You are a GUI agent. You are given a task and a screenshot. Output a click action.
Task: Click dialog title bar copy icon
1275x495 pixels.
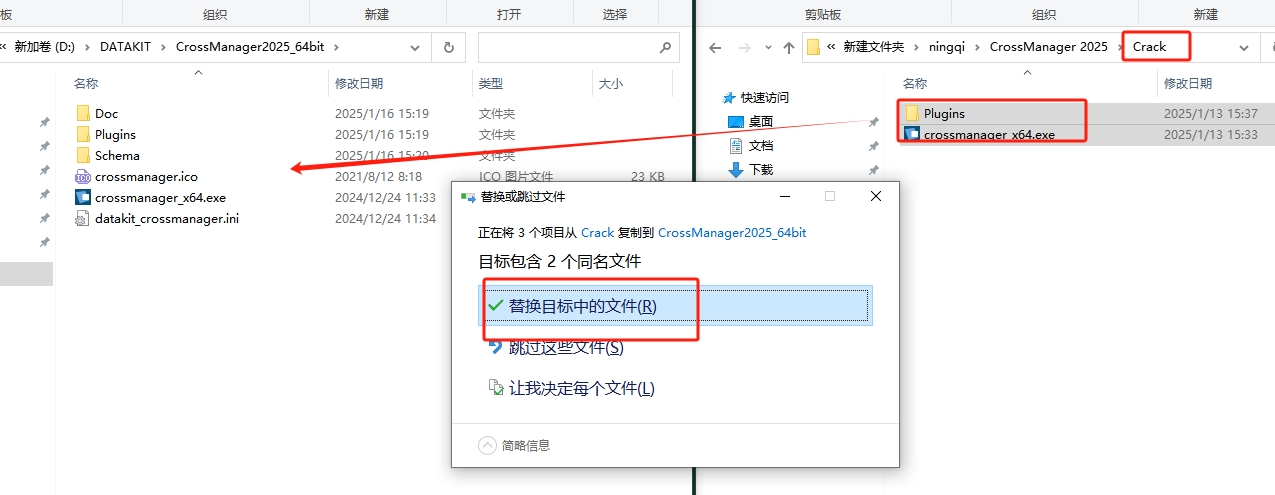(468, 197)
